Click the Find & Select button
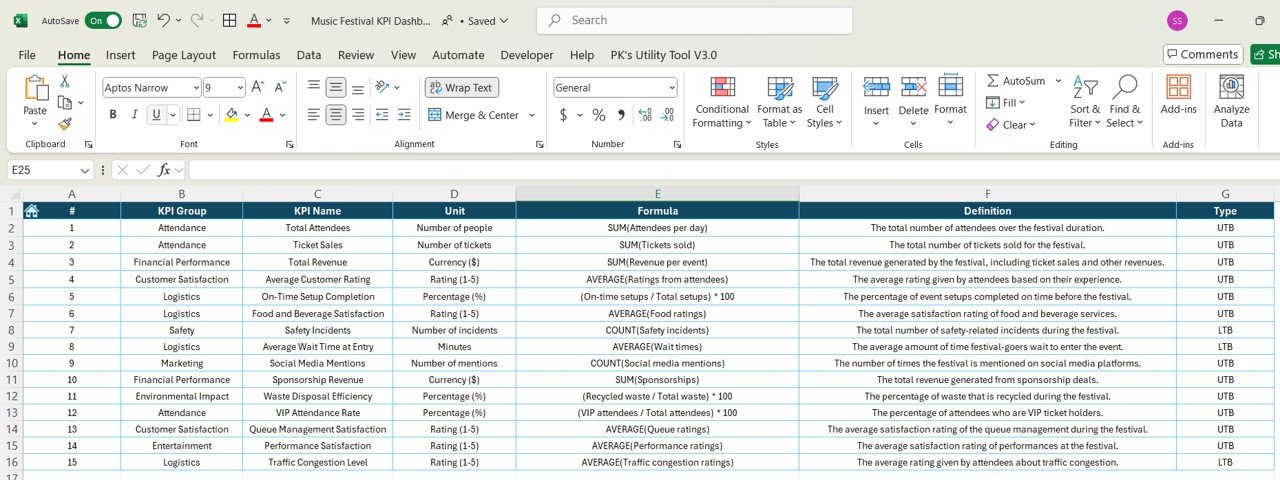Screen dimensions: 1280x480 point(1125,101)
